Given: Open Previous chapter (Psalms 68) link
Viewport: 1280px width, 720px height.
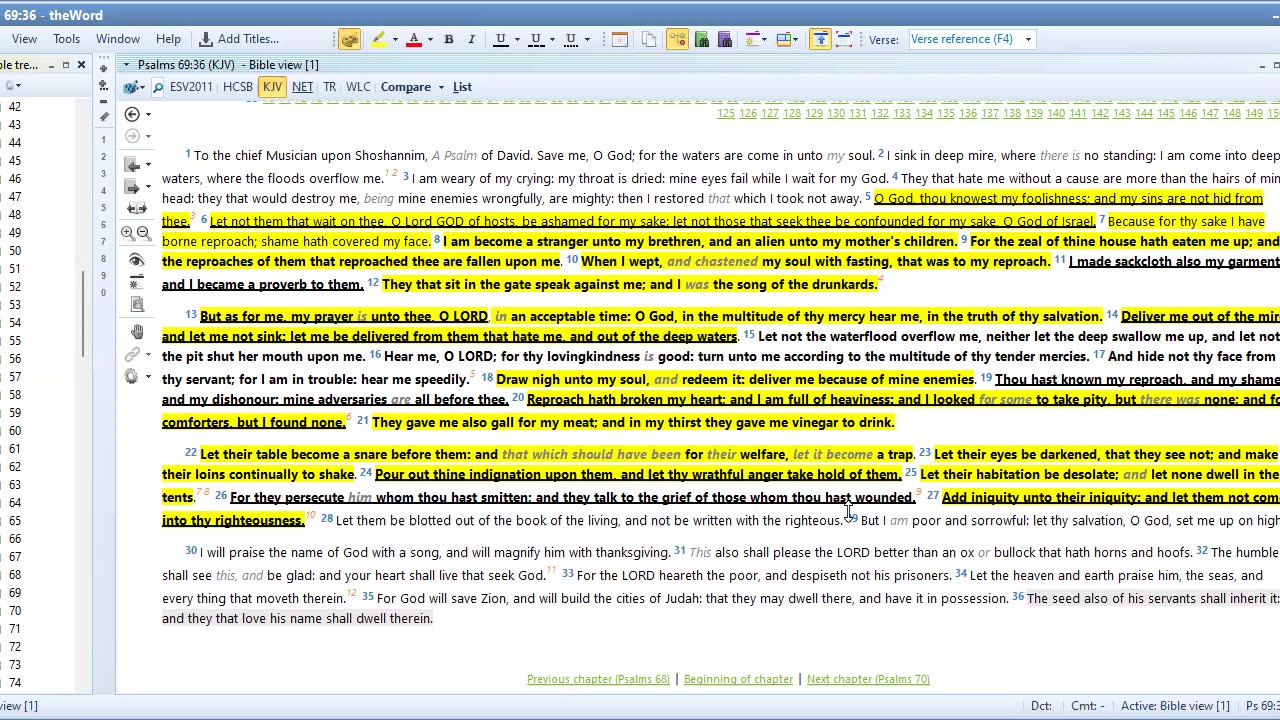Looking at the screenshot, I should 598,679.
